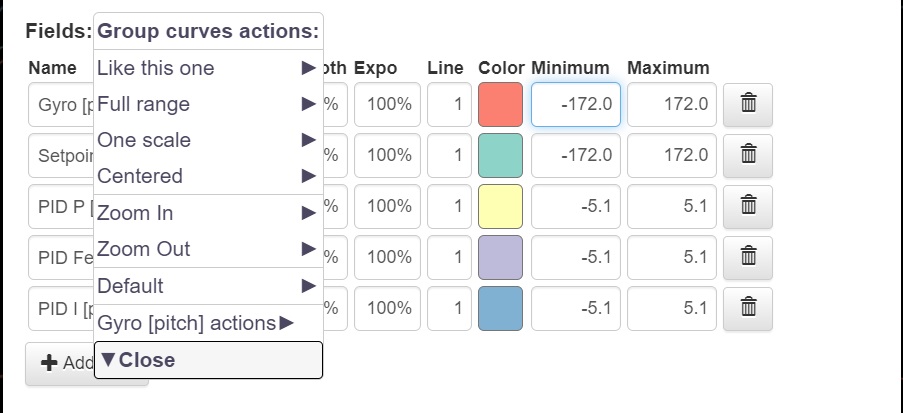Screen dimensions: 903x413
Task: Choose 'Zoom Out' in the menu
Action: (207, 249)
